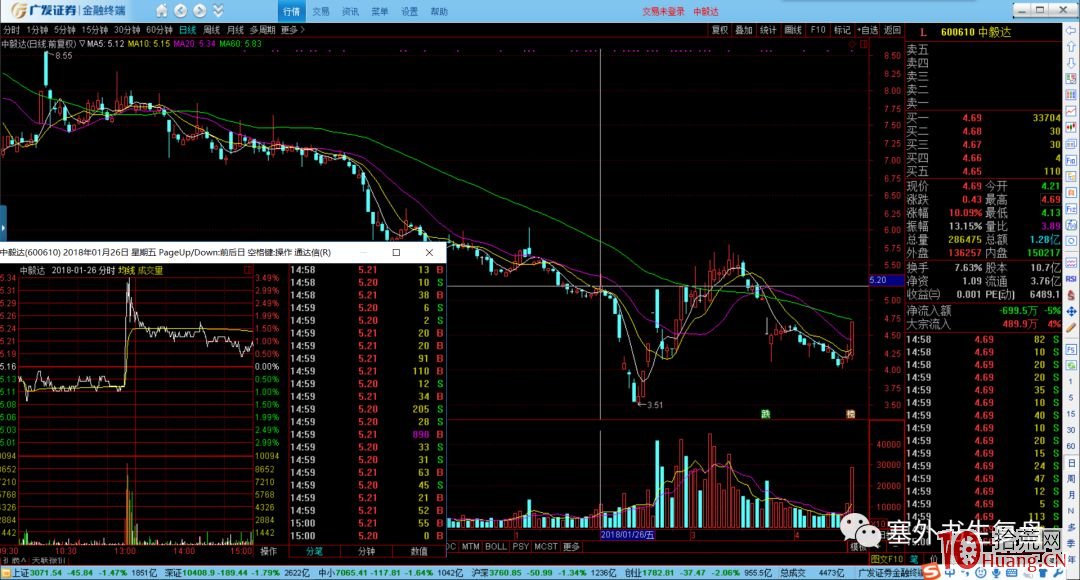Toggle the 成交量 legend in intraday popup

pos(150,271)
